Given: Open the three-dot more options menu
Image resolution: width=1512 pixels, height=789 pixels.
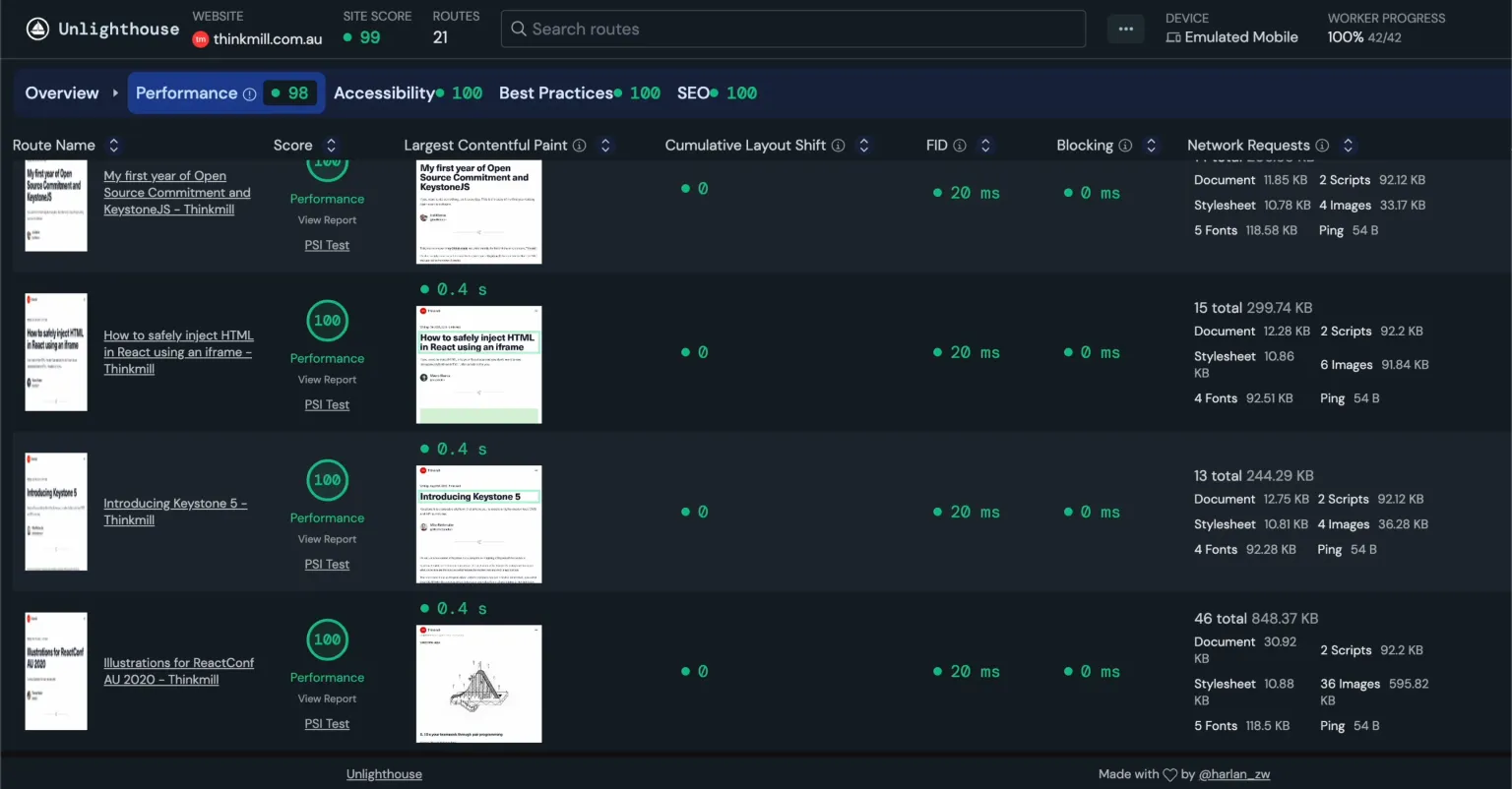Looking at the screenshot, I should click(1125, 30).
